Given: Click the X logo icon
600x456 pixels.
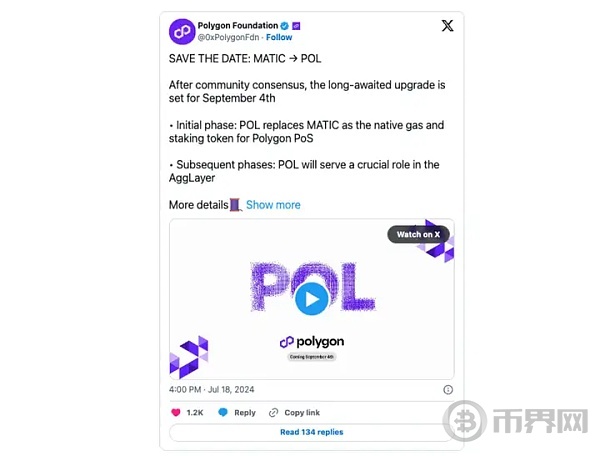Looking at the screenshot, I should 447,26.
